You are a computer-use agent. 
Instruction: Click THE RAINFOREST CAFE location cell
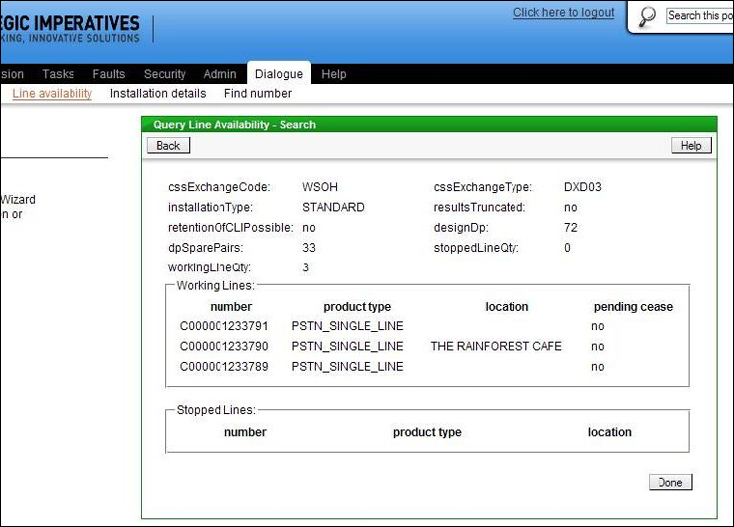[x=496, y=346]
